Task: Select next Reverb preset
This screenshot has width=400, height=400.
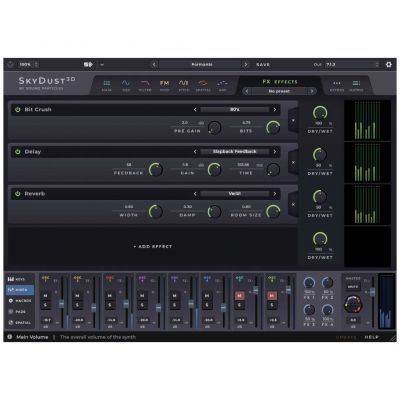Action: pos(275,194)
